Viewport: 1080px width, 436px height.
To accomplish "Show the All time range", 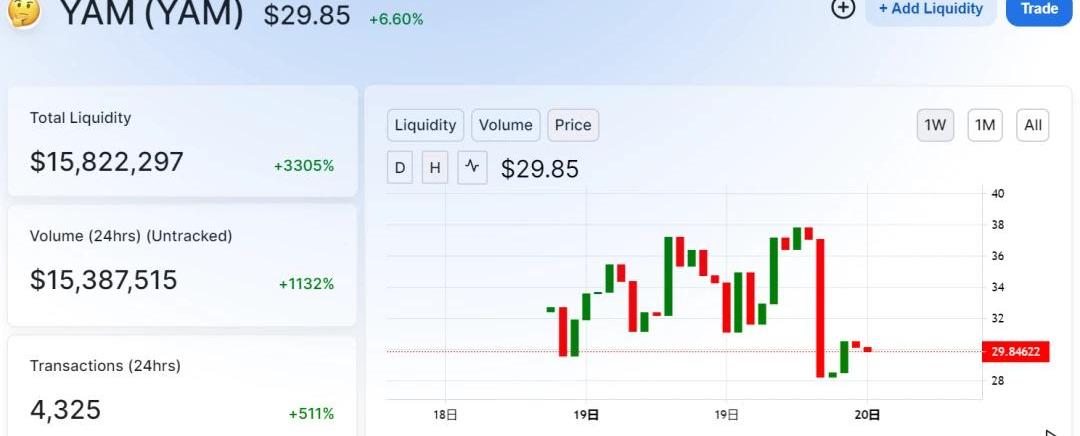I will click(1032, 125).
